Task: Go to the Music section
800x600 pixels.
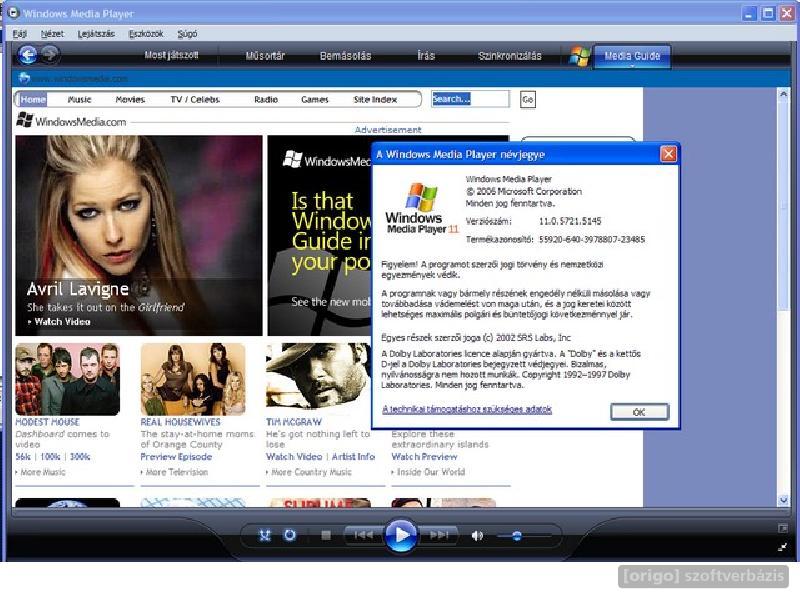Action: point(80,99)
